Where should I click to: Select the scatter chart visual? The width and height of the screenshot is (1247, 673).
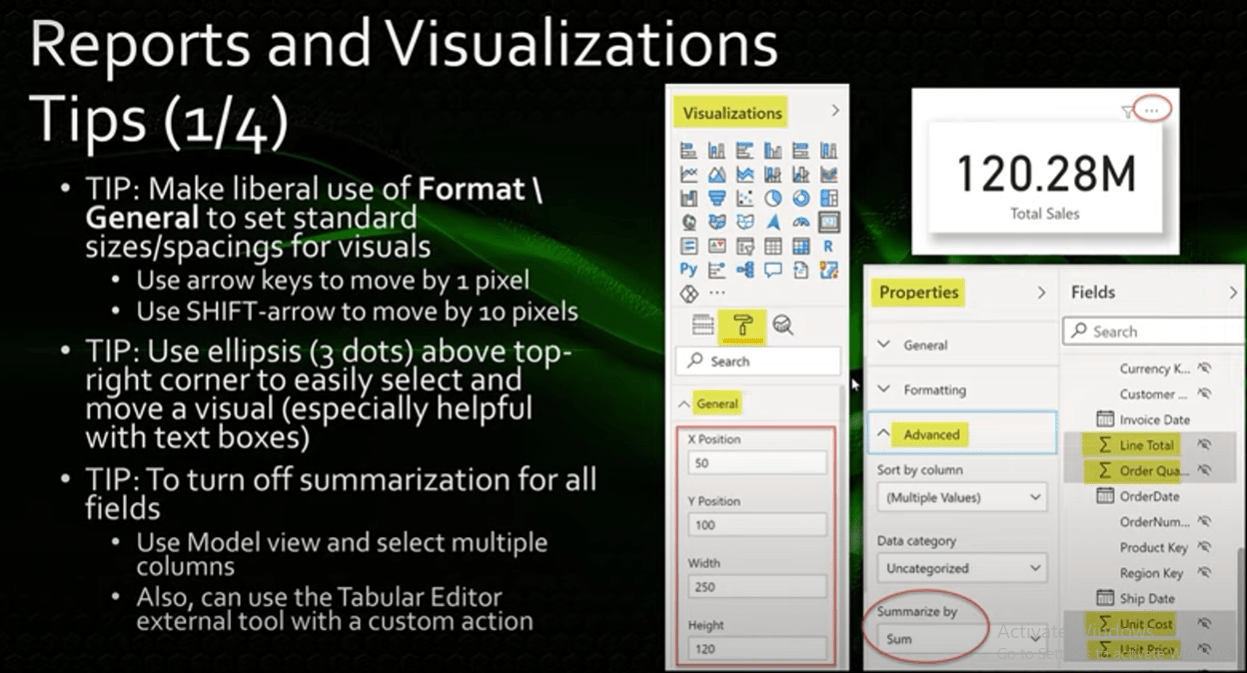[745, 197]
